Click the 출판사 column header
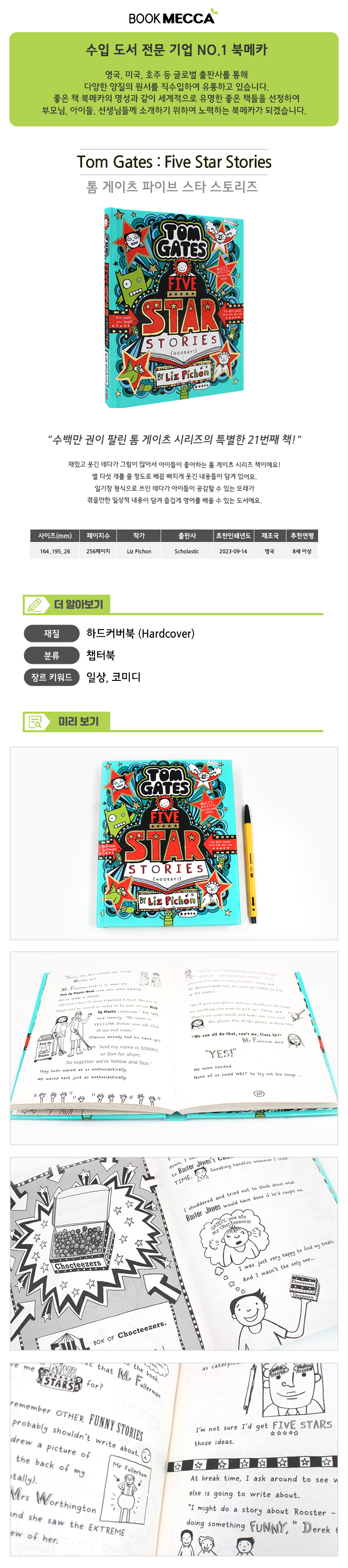The image size is (348, 1568). (187, 536)
